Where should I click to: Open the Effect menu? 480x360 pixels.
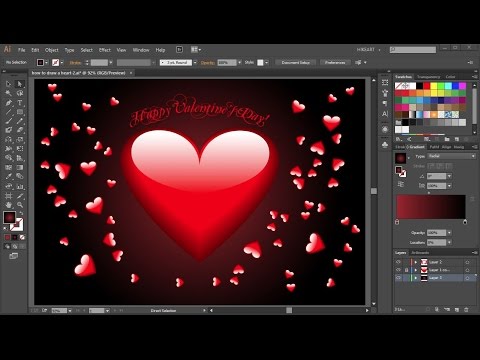click(x=105, y=50)
